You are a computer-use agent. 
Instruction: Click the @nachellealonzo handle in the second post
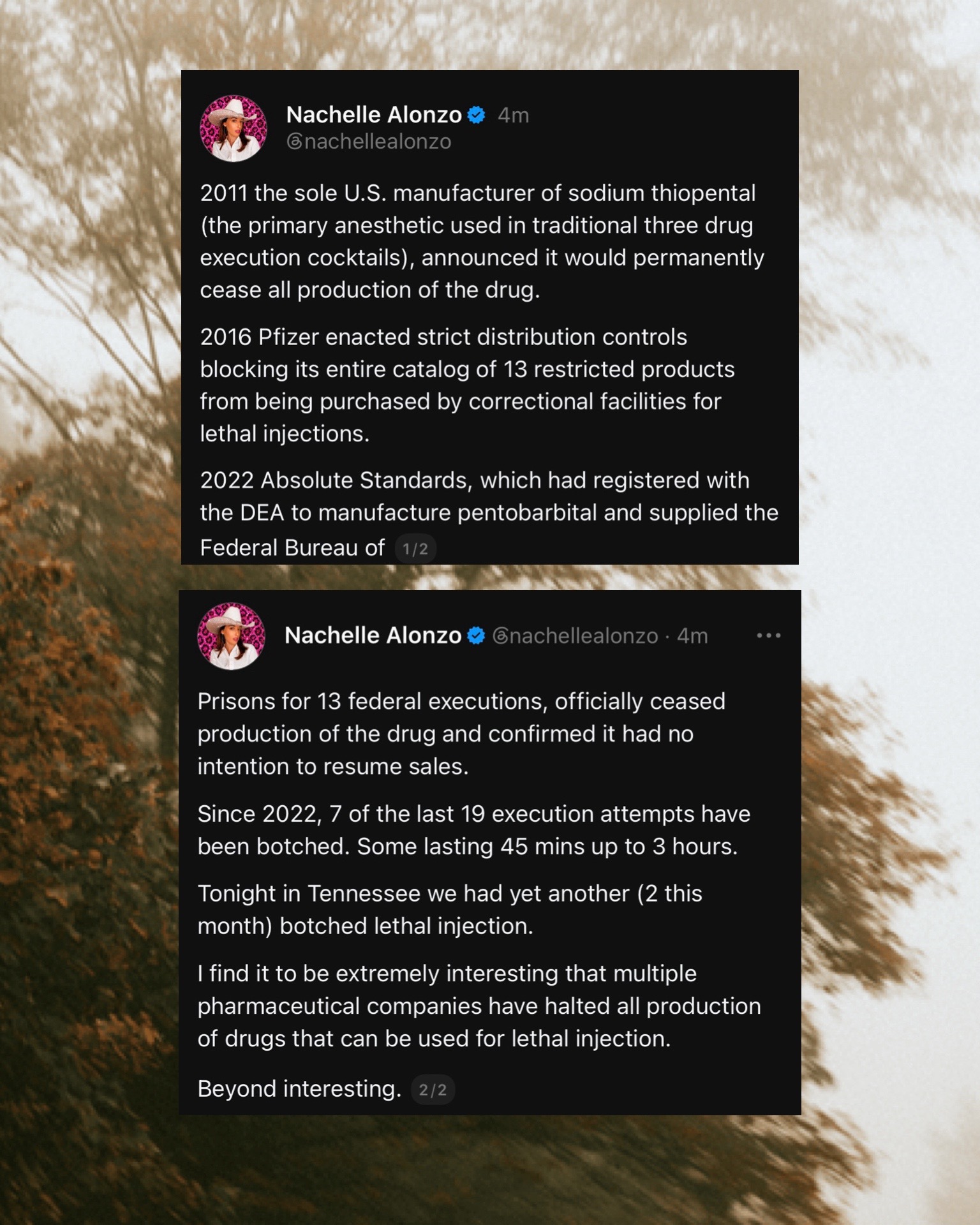(x=575, y=636)
